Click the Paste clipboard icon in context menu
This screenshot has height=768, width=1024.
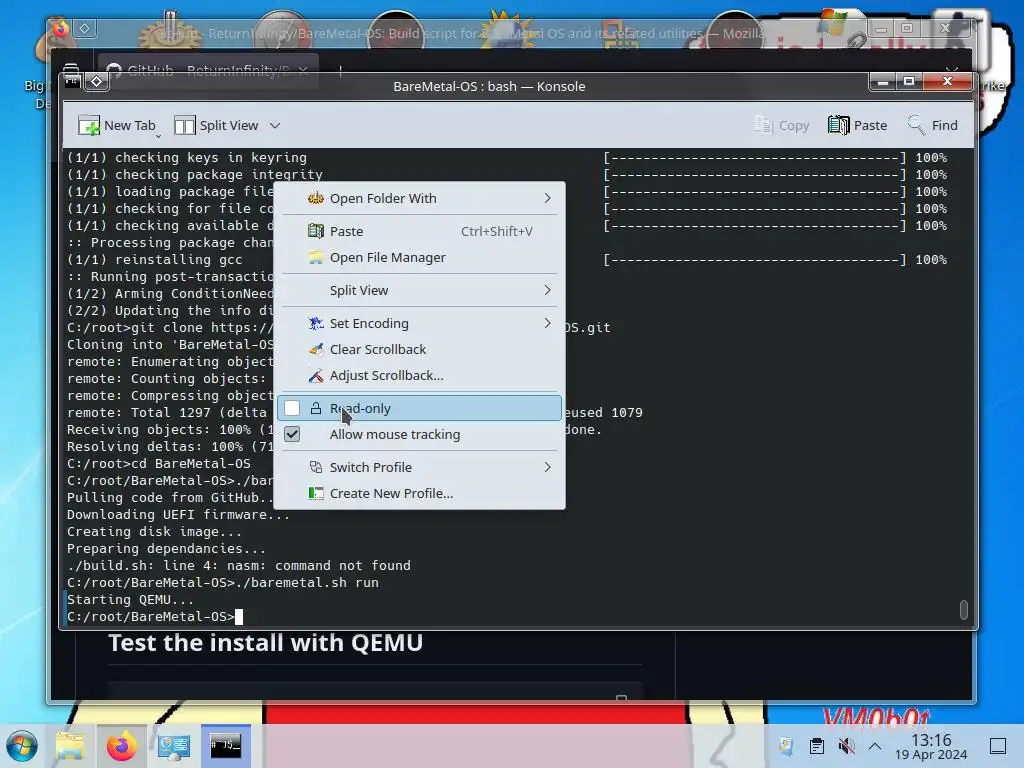pos(316,231)
